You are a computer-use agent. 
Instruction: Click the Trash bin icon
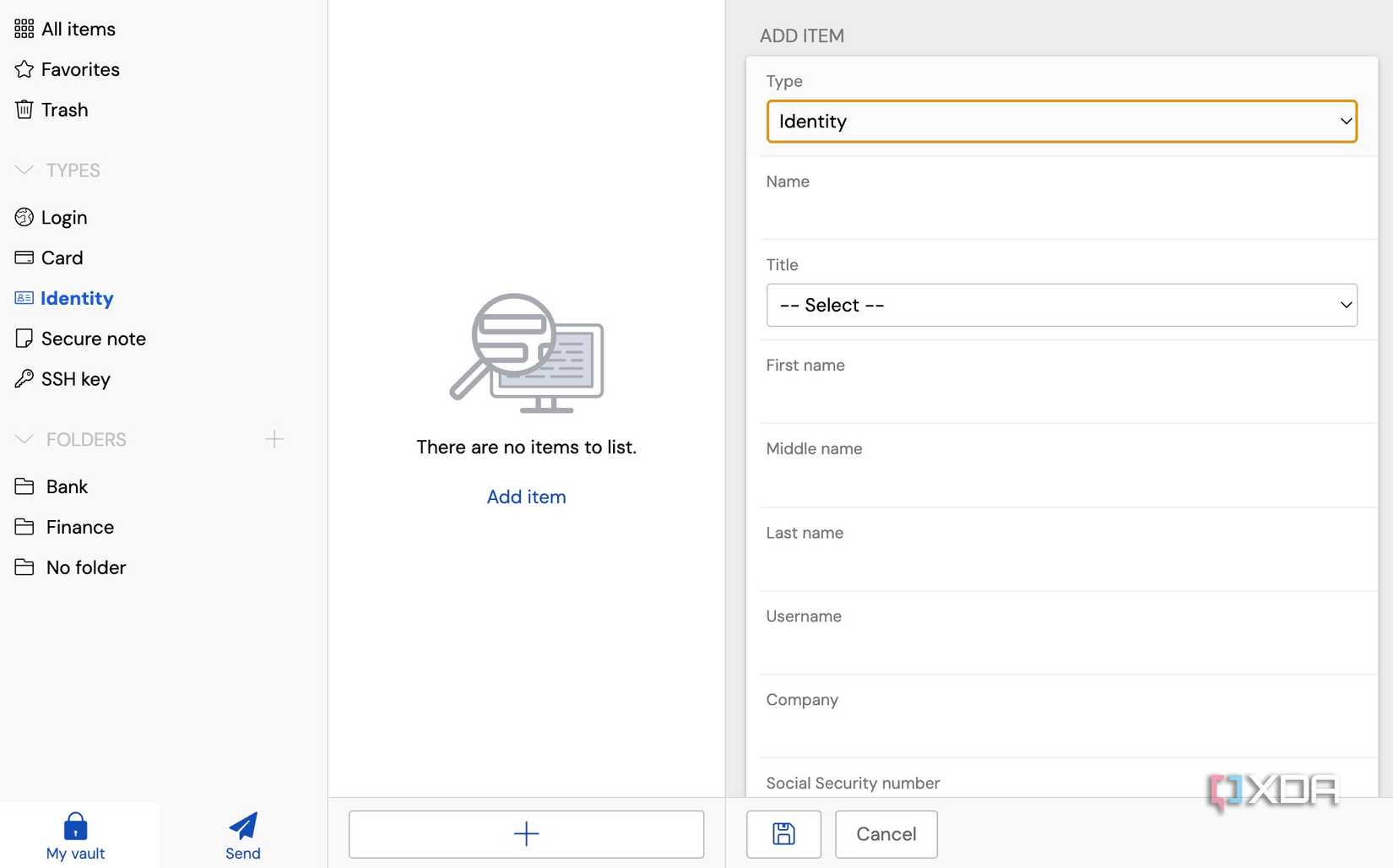[x=24, y=110]
